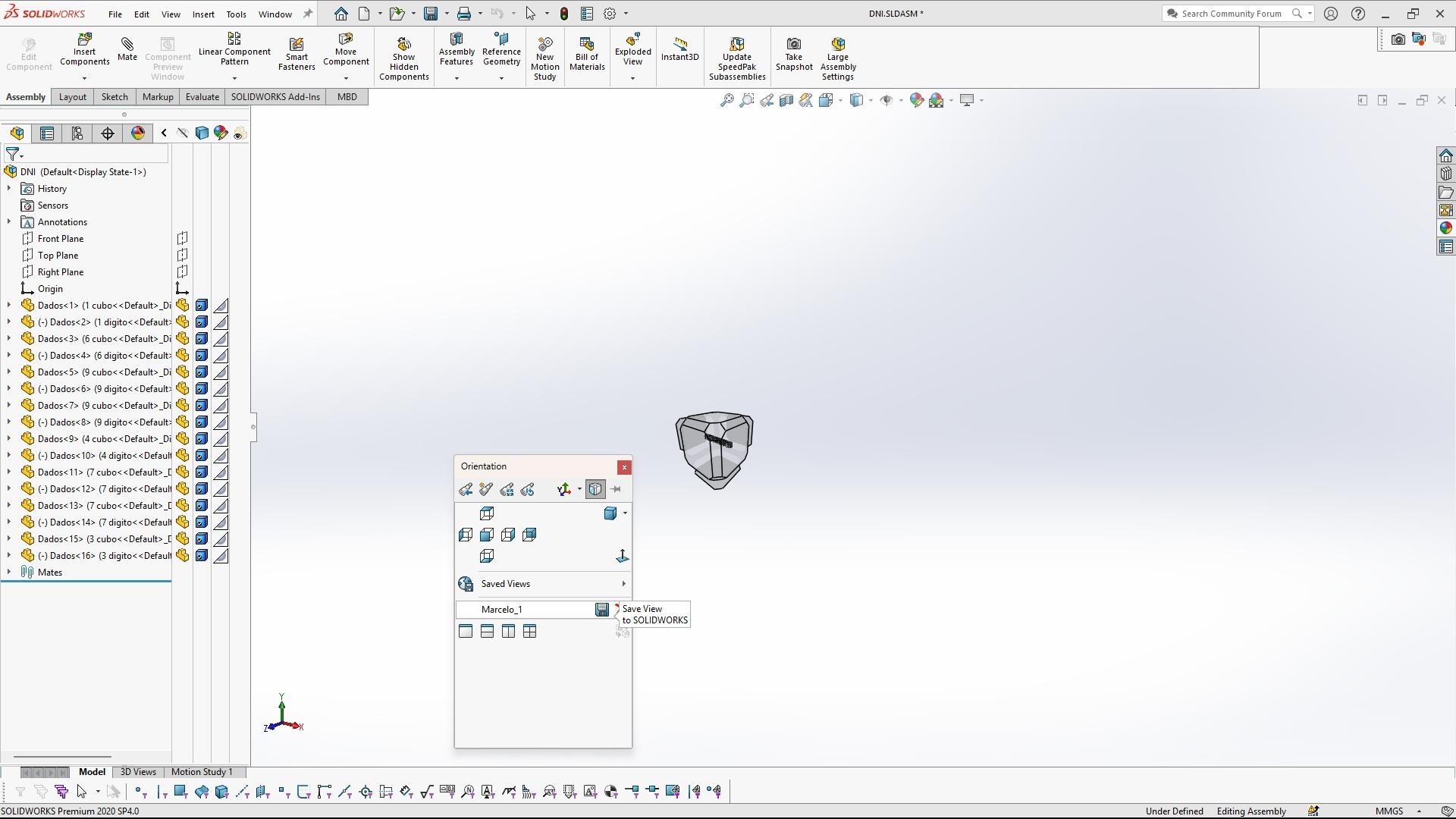Toggle hide/show for Dados<5> component
This screenshot has height=819, width=1456.
[183, 372]
